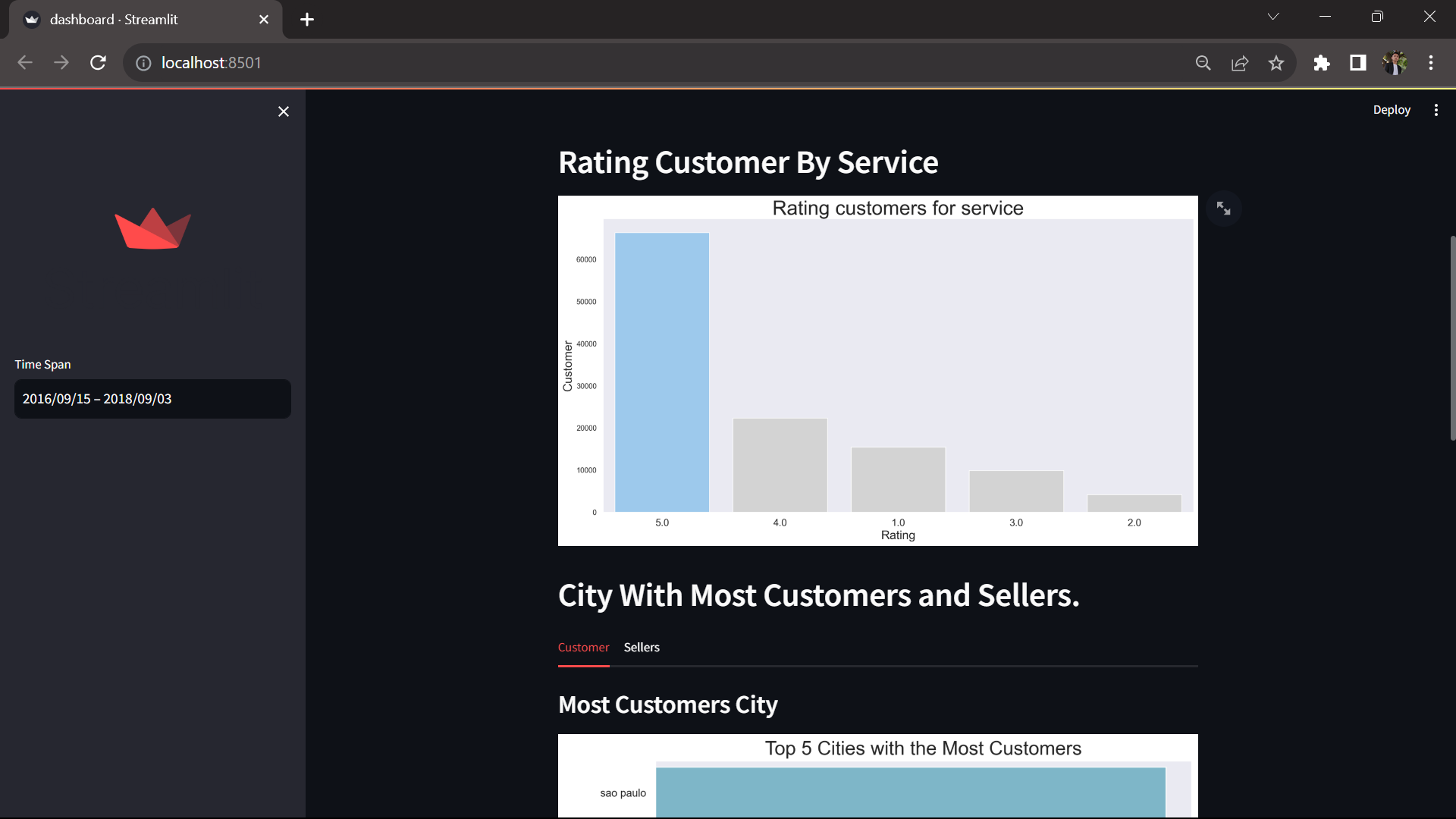Reload the page with refresh icon
Viewport: 1456px width, 819px height.
[98, 63]
